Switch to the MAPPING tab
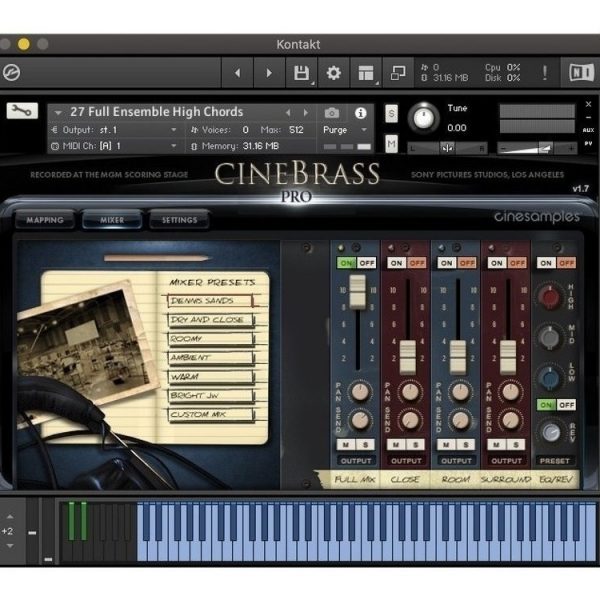Screen dimensions: 600x600 [x=45, y=220]
